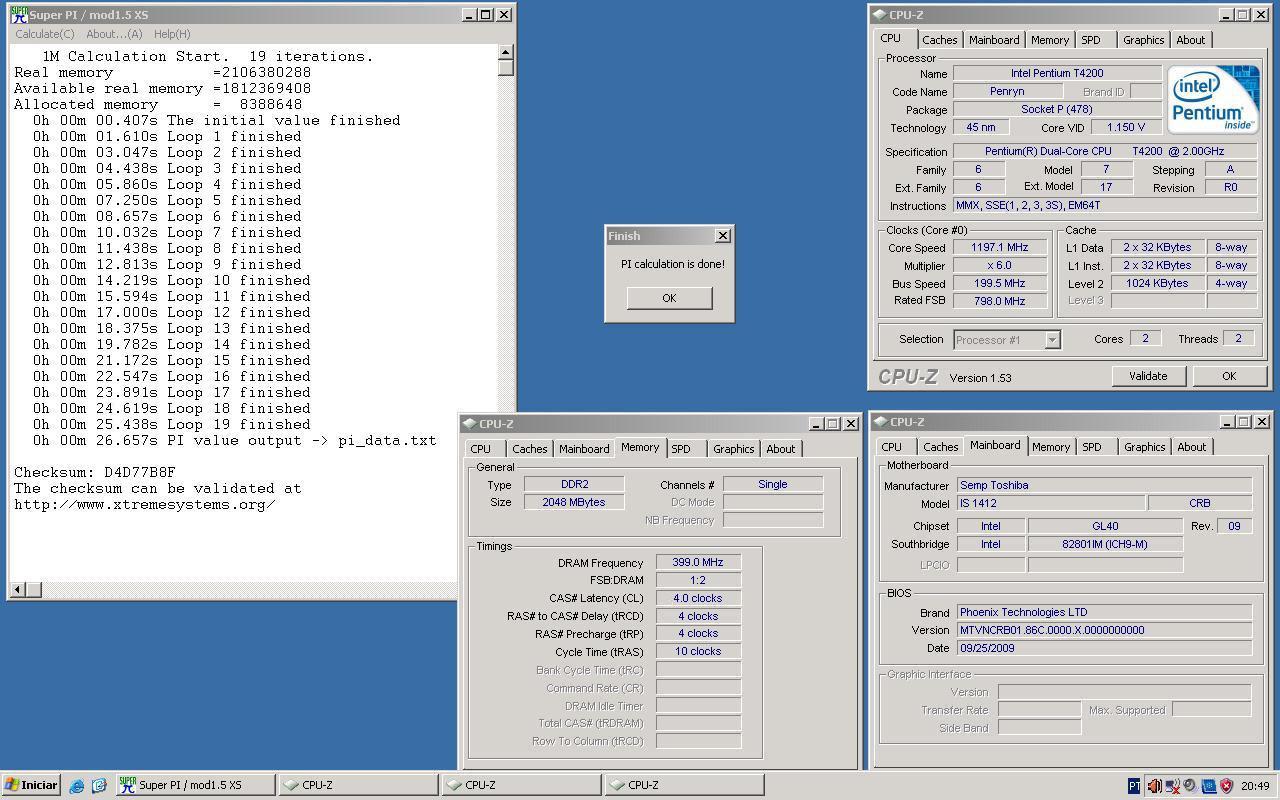
Task: Click the Validate button in CPU-Z
Action: pos(1148,376)
